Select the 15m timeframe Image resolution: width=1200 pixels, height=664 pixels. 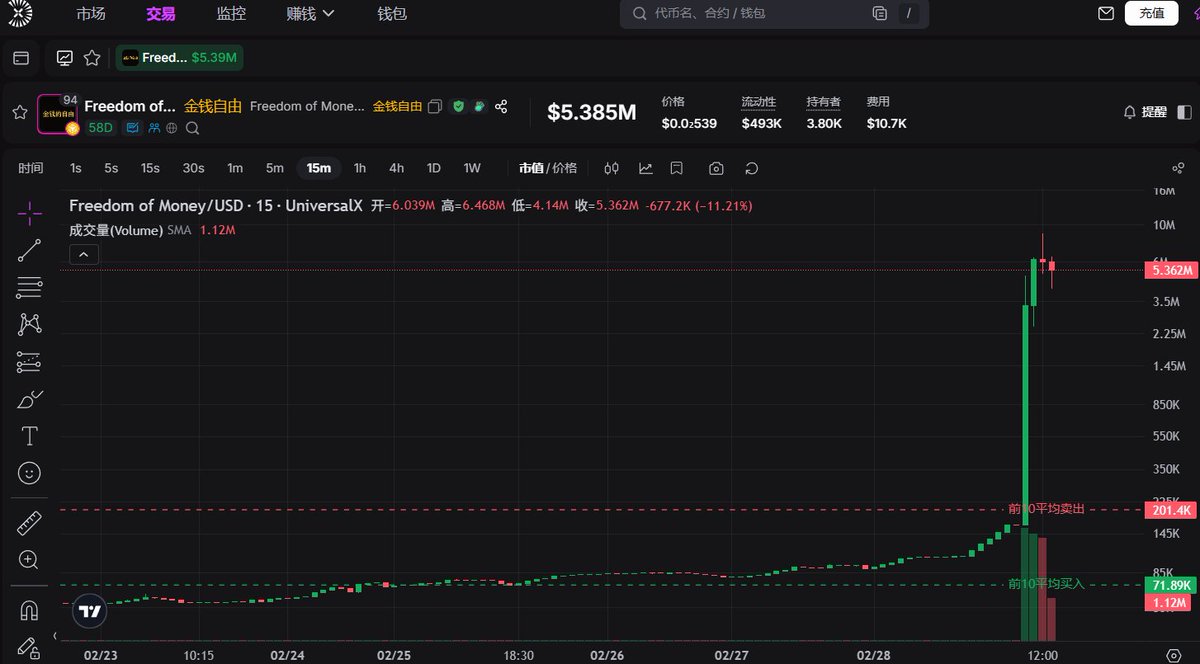pos(319,168)
